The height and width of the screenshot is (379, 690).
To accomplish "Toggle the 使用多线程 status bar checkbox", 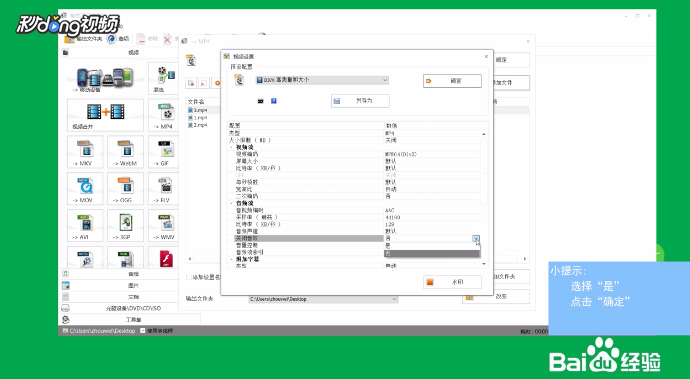I will (x=143, y=331).
